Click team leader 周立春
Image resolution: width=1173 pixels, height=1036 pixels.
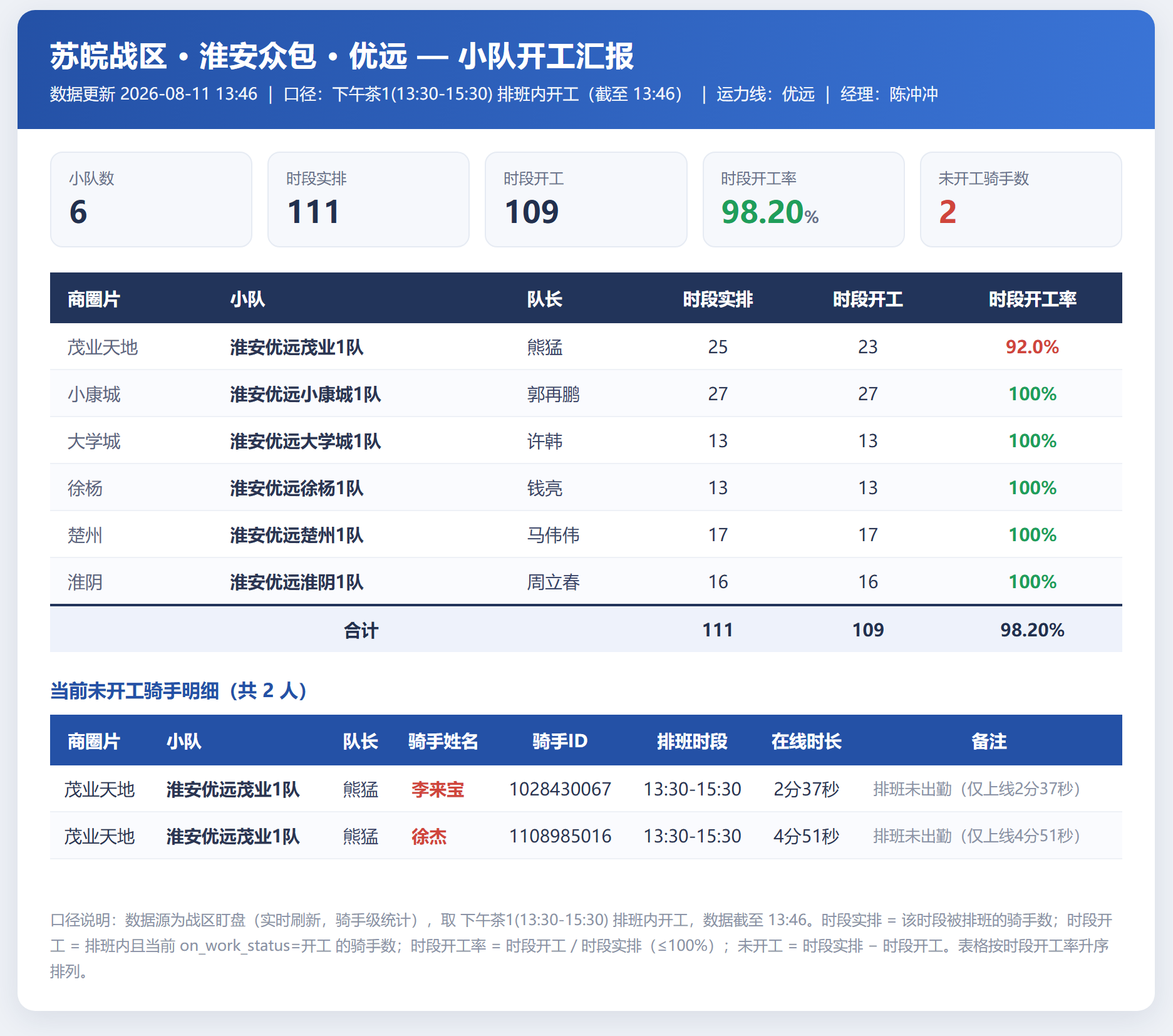[x=553, y=582]
